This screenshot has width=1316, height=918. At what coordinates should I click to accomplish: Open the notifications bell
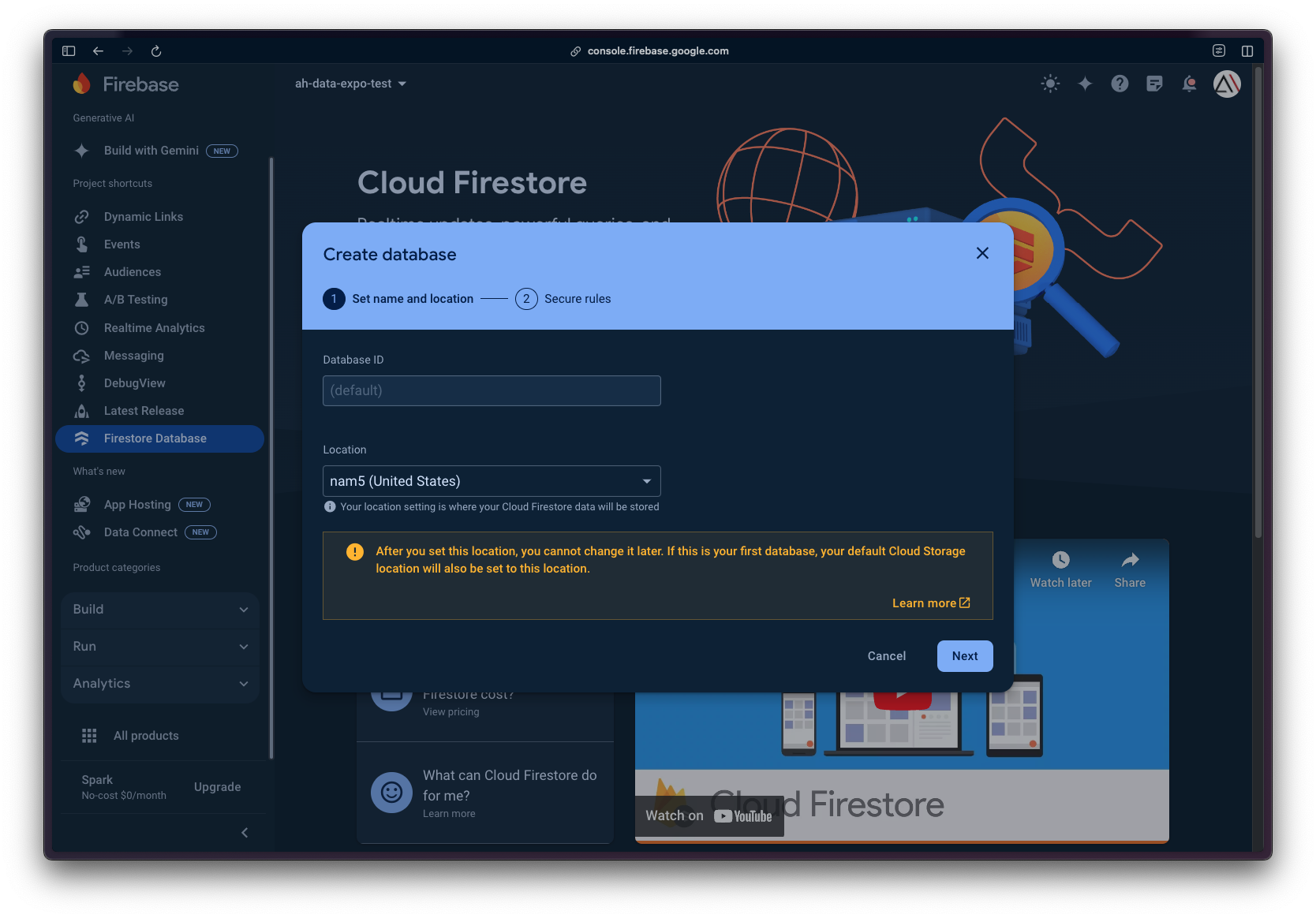[1189, 84]
